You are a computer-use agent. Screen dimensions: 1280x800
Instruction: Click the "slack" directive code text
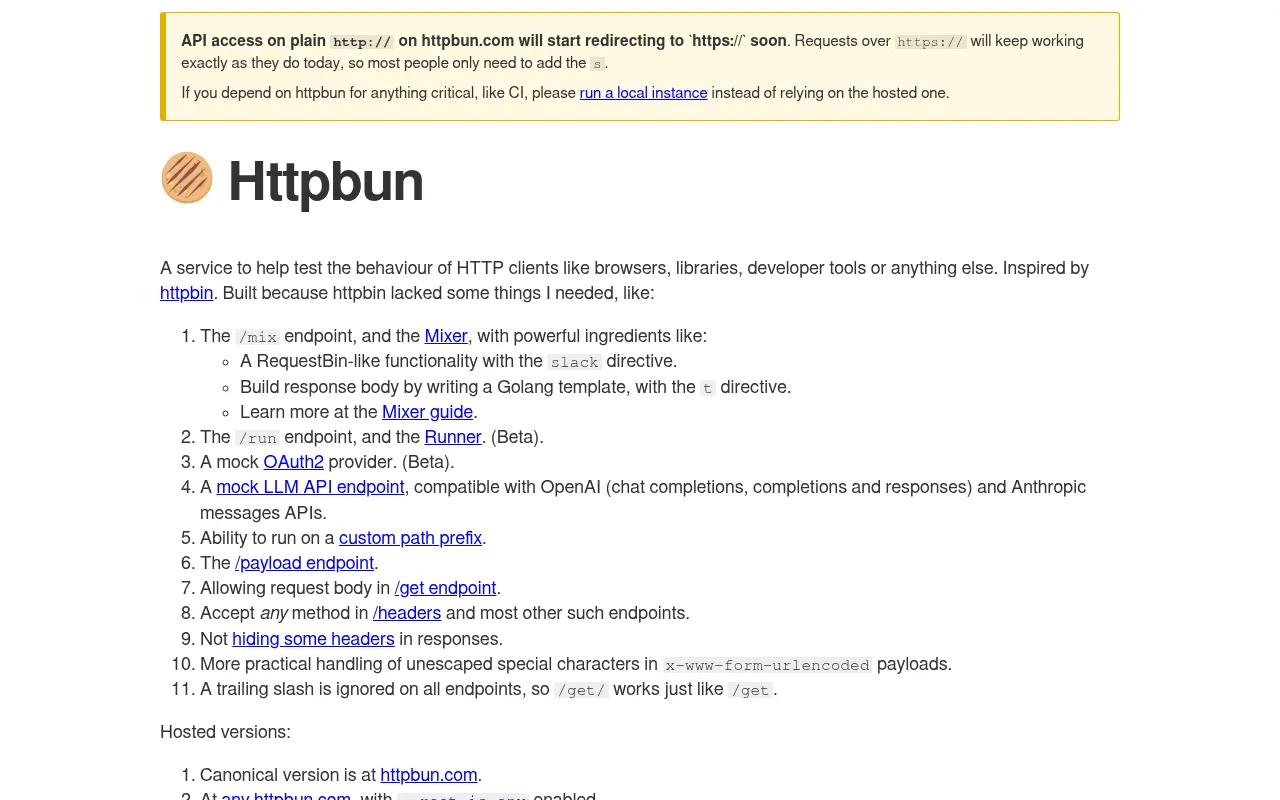(x=575, y=362)
